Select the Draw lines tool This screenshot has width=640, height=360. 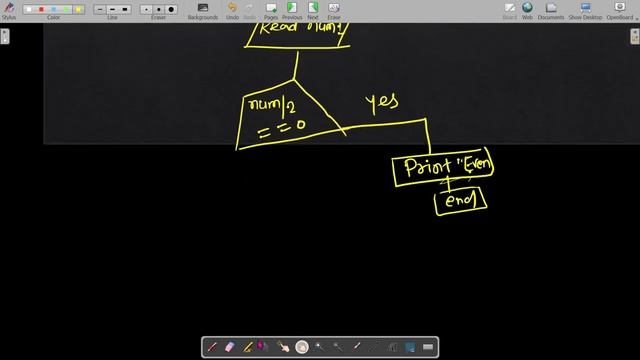click(x=373, y=347)
